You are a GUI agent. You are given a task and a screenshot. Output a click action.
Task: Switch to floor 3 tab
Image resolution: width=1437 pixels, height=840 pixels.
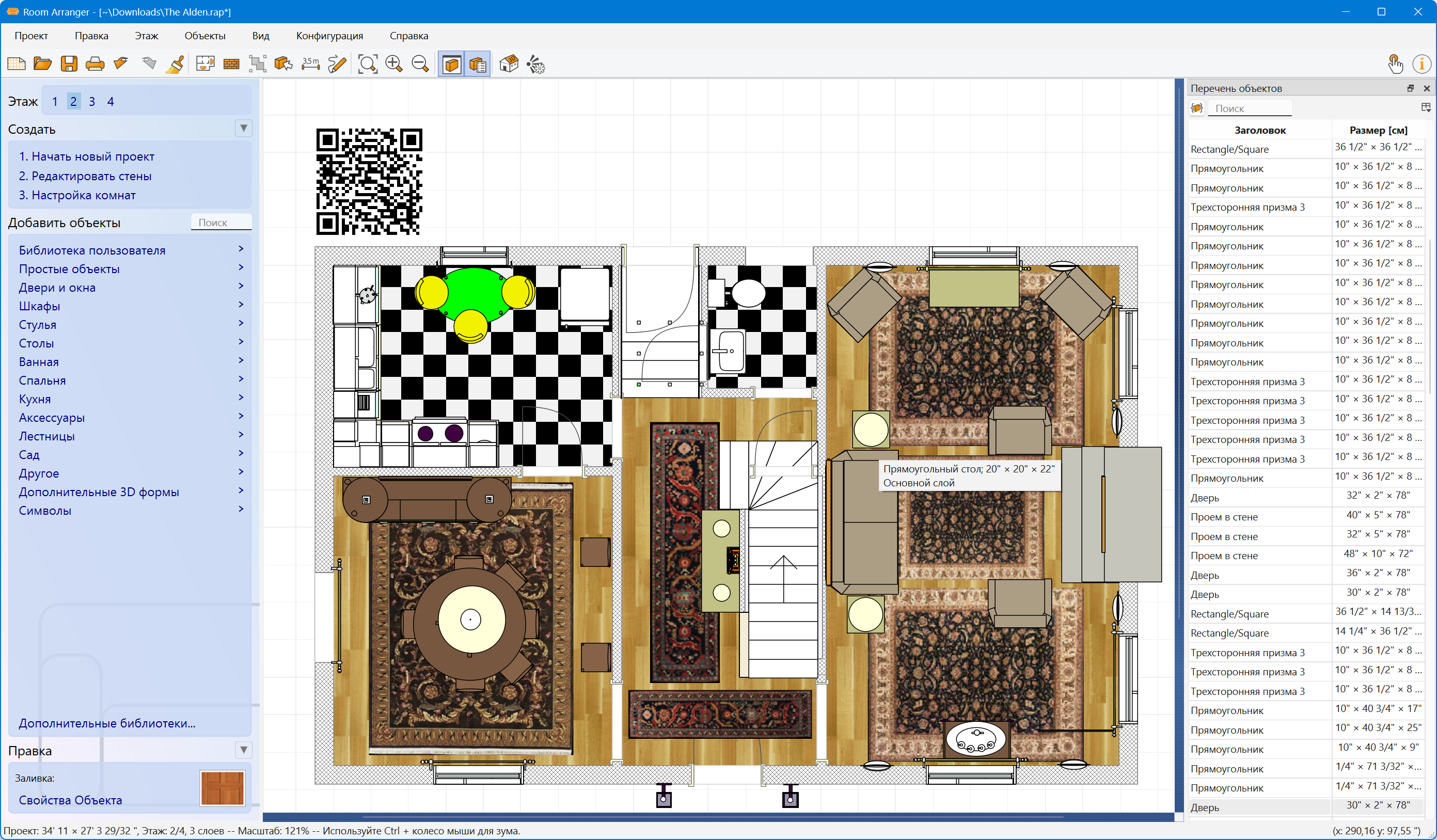(x=92, y=102)
